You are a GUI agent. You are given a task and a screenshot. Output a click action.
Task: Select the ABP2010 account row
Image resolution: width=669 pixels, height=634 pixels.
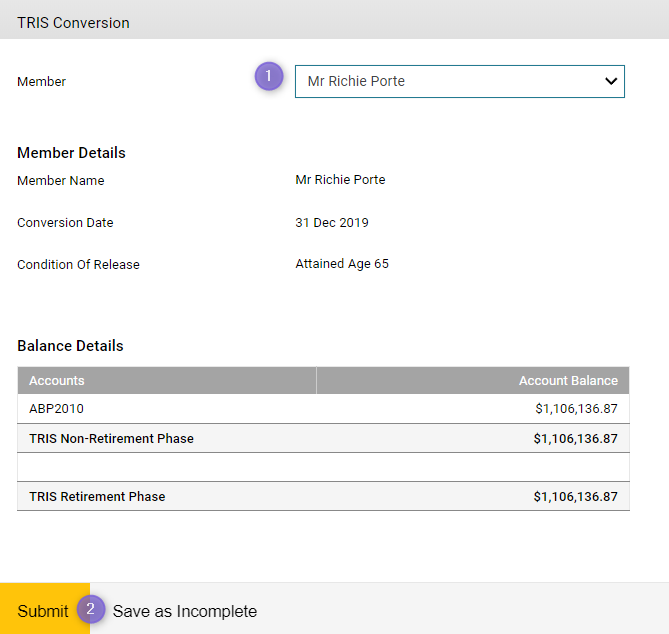click(x=57, y=409)
